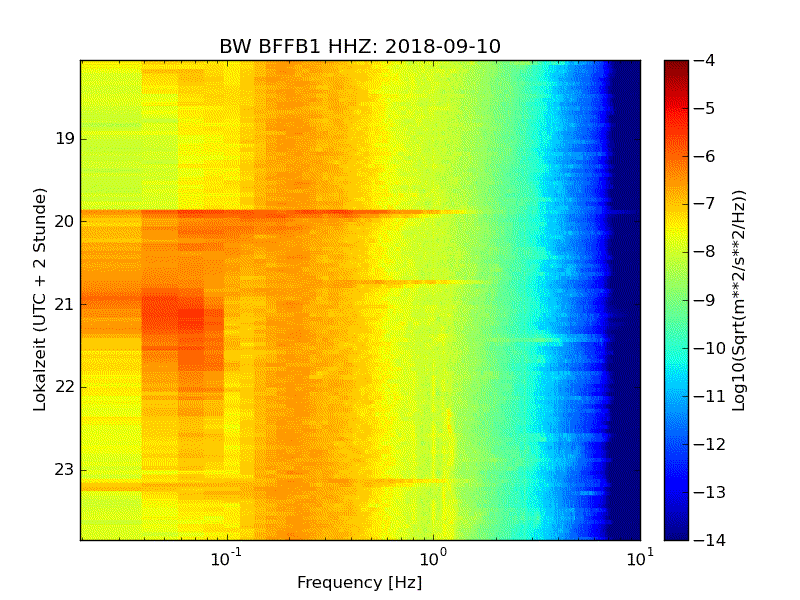Click the x-axis tick label 10^0

click(x=433, y=558)
